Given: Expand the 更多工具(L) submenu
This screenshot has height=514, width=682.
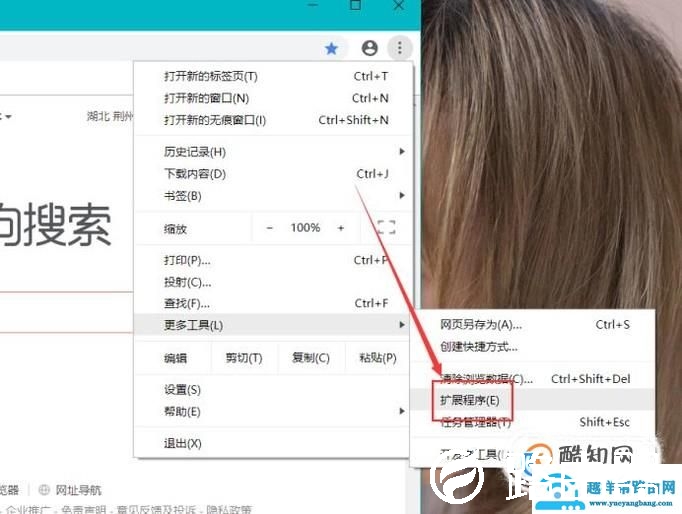Looking at the screenshot, I should coord(273,325).
